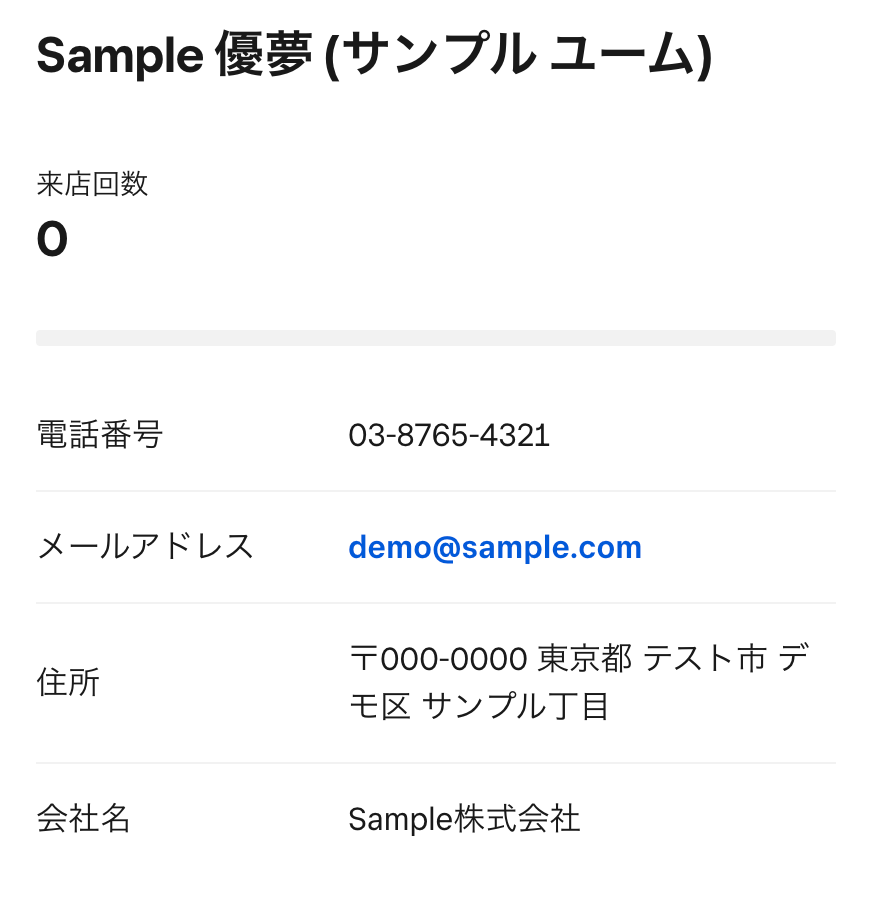Click the メールアドレス field label
The height and width of the screenshot is (906, 870).
click(145, 547)
